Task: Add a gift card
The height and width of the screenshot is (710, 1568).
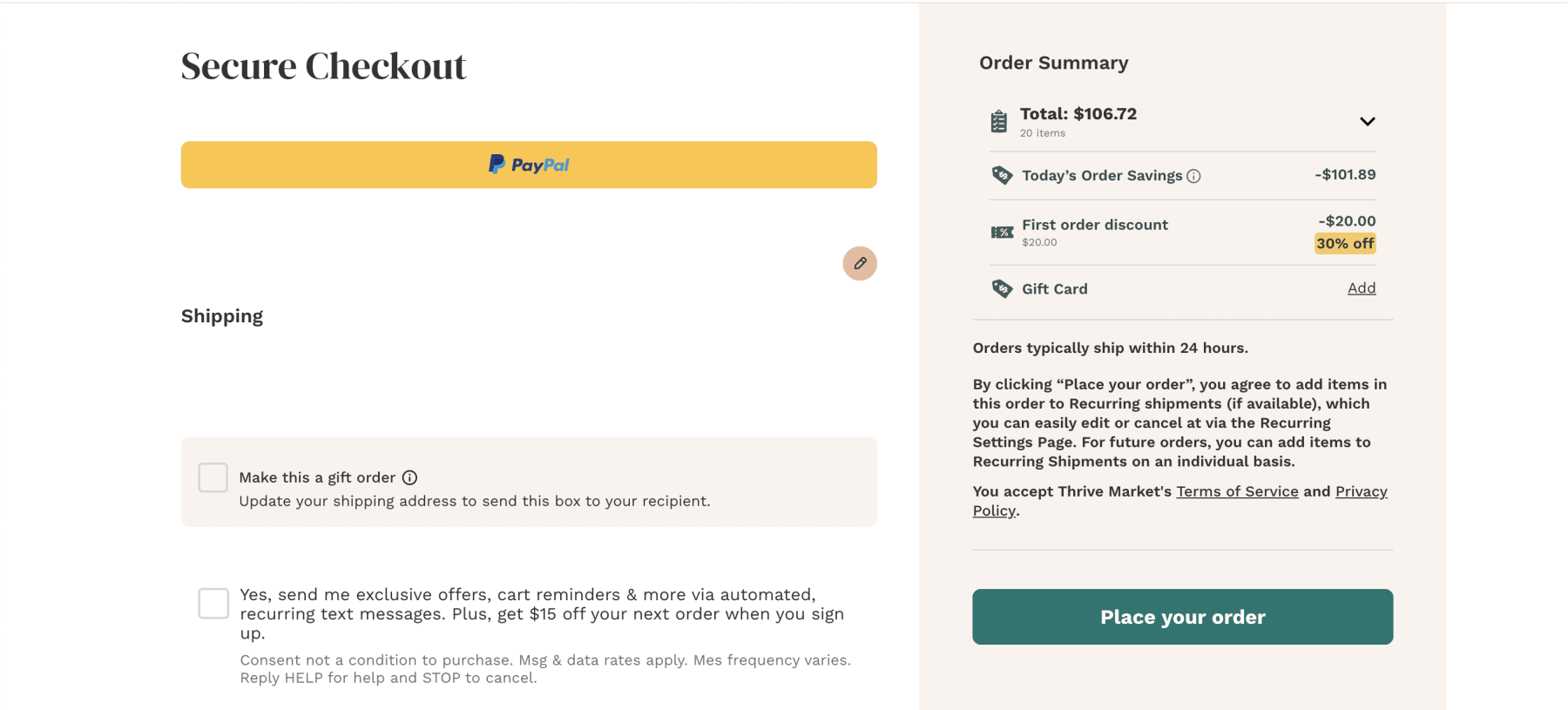Action: 1362,288
